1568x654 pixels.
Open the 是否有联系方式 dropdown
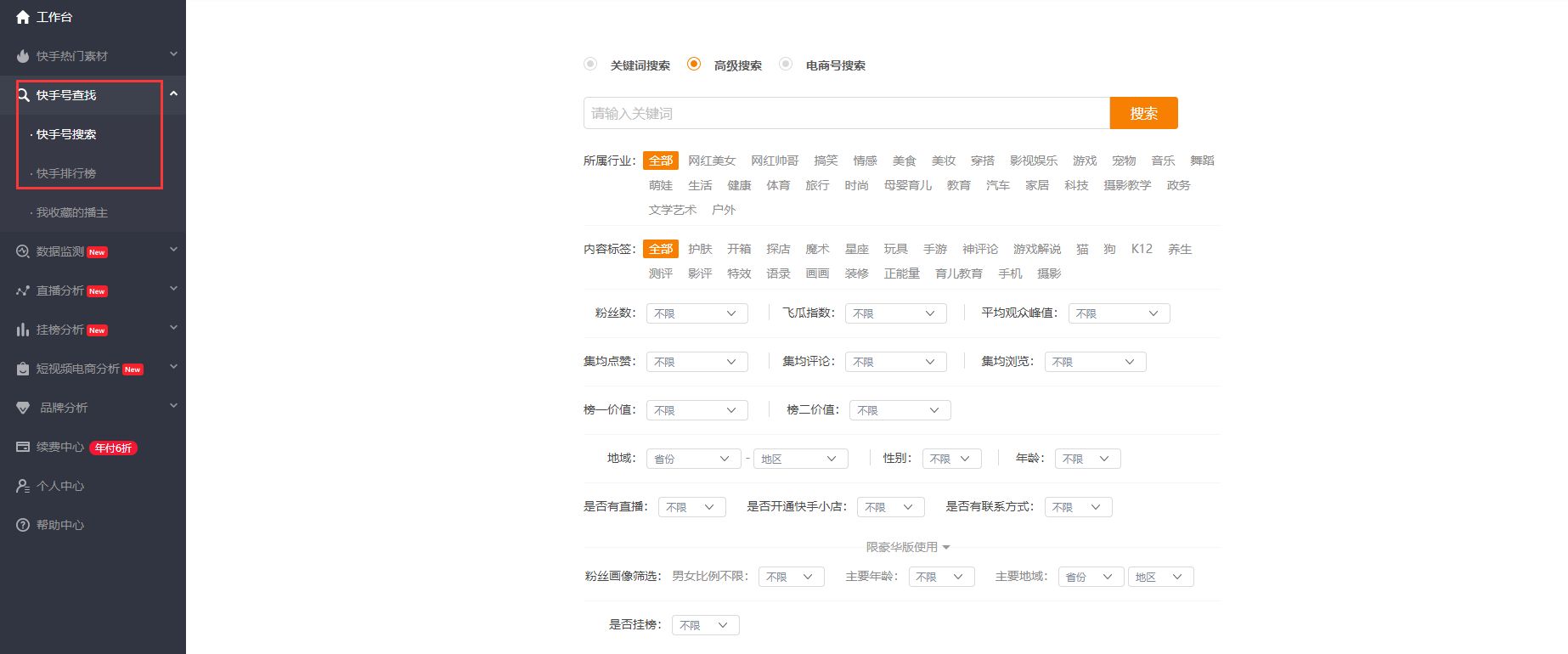[1078, 507]
